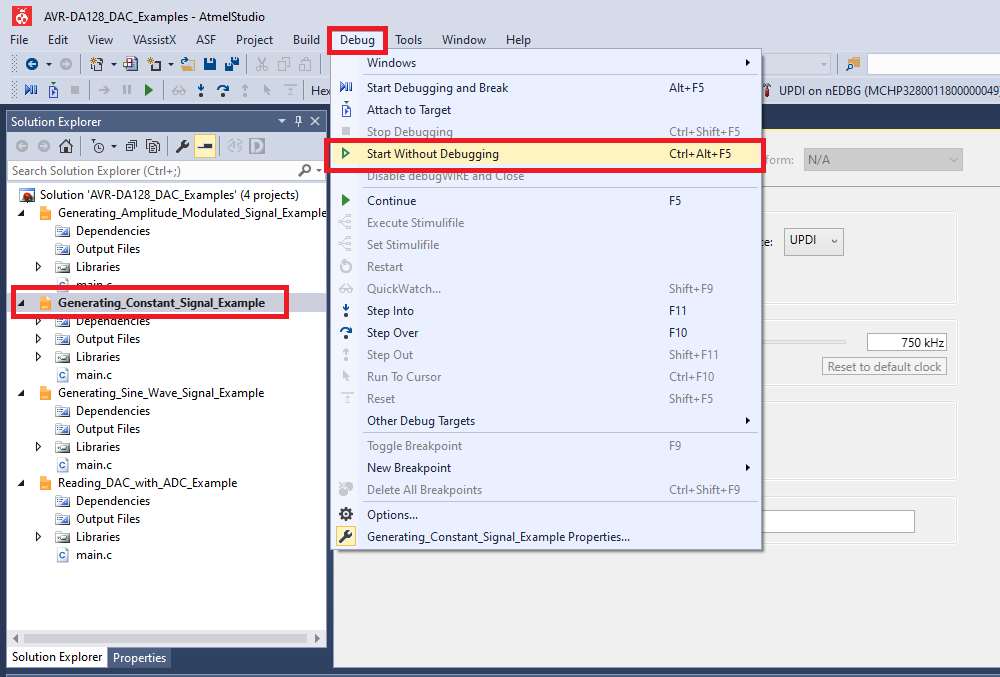1000x677 pixels.
Task: Open the Debug menu
Action: coord(357,40)
